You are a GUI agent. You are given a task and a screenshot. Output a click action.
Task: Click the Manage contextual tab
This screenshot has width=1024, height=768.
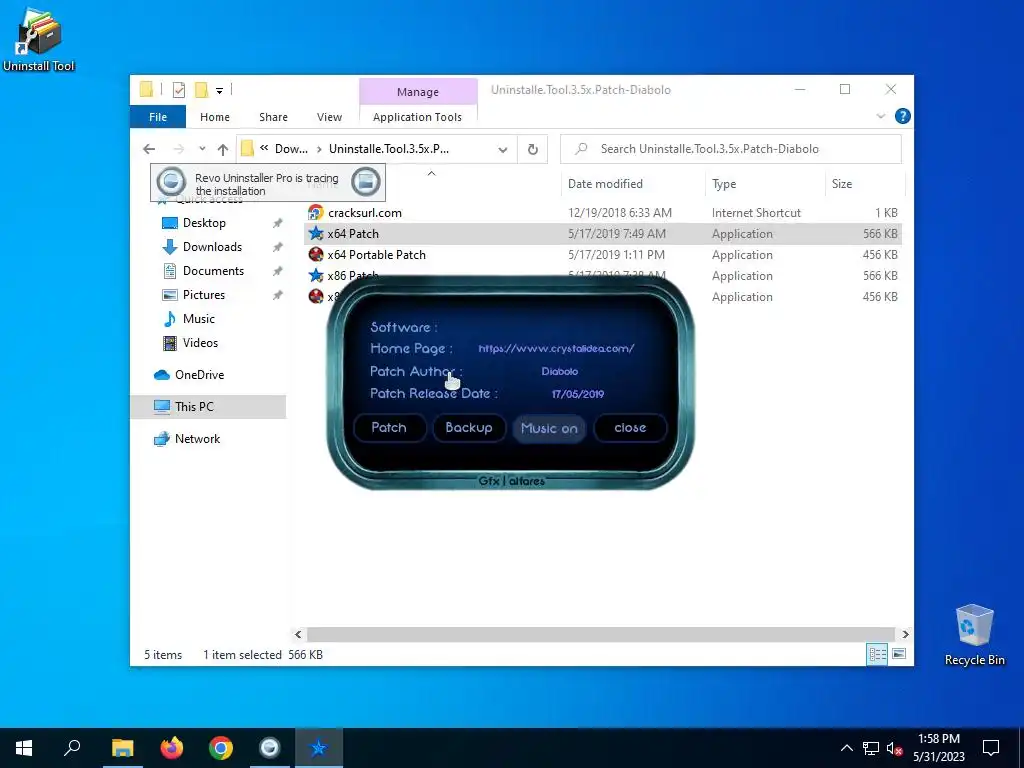(x=418, y=92)
